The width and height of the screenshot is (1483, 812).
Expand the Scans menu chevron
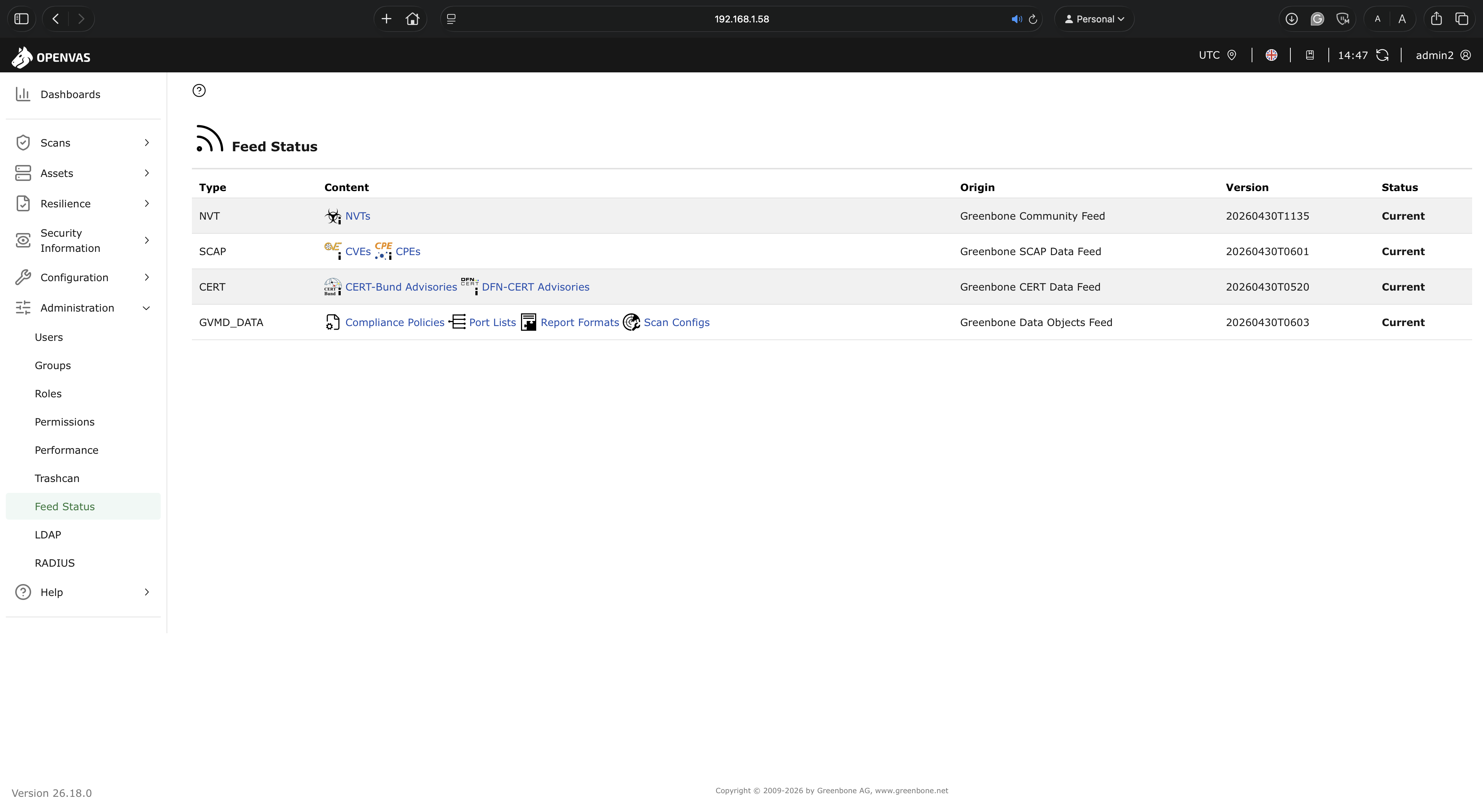147,143
